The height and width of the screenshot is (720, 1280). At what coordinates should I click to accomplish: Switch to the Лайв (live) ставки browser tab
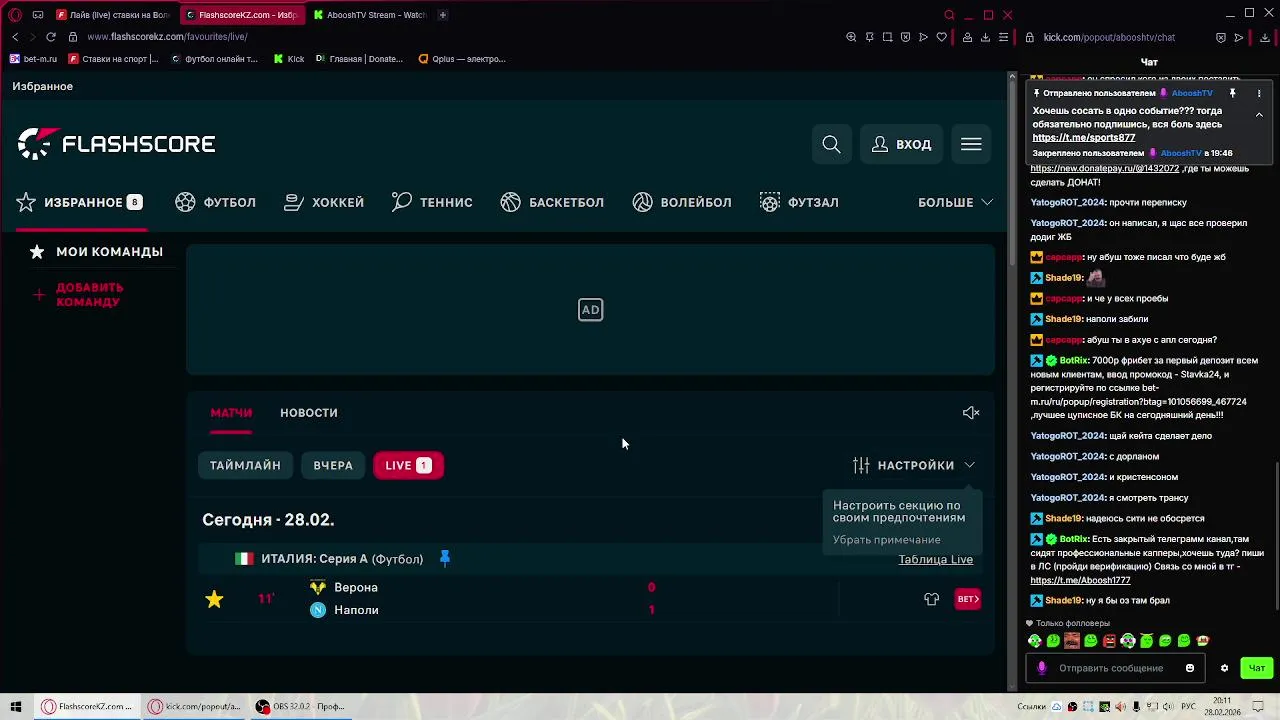(x=114, y=15)
